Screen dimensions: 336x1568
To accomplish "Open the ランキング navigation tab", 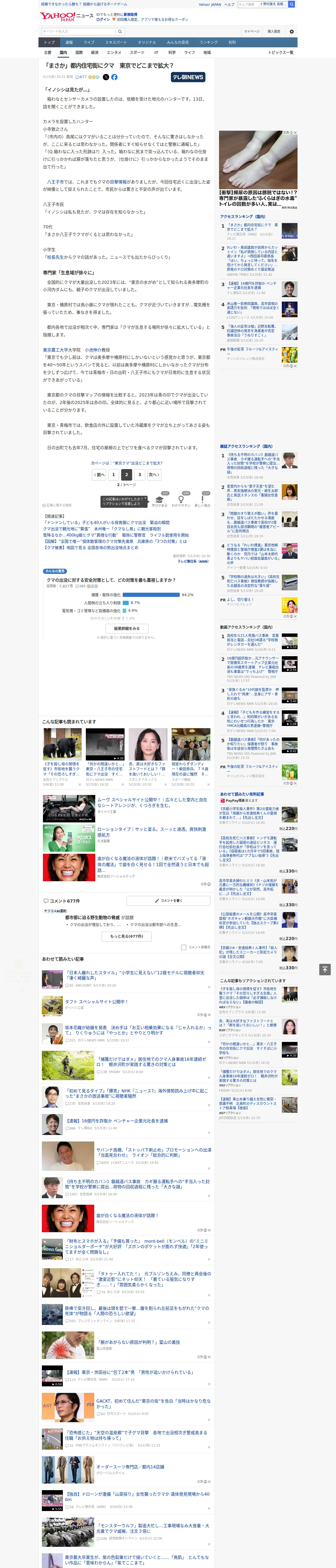I will click(209, 43).
